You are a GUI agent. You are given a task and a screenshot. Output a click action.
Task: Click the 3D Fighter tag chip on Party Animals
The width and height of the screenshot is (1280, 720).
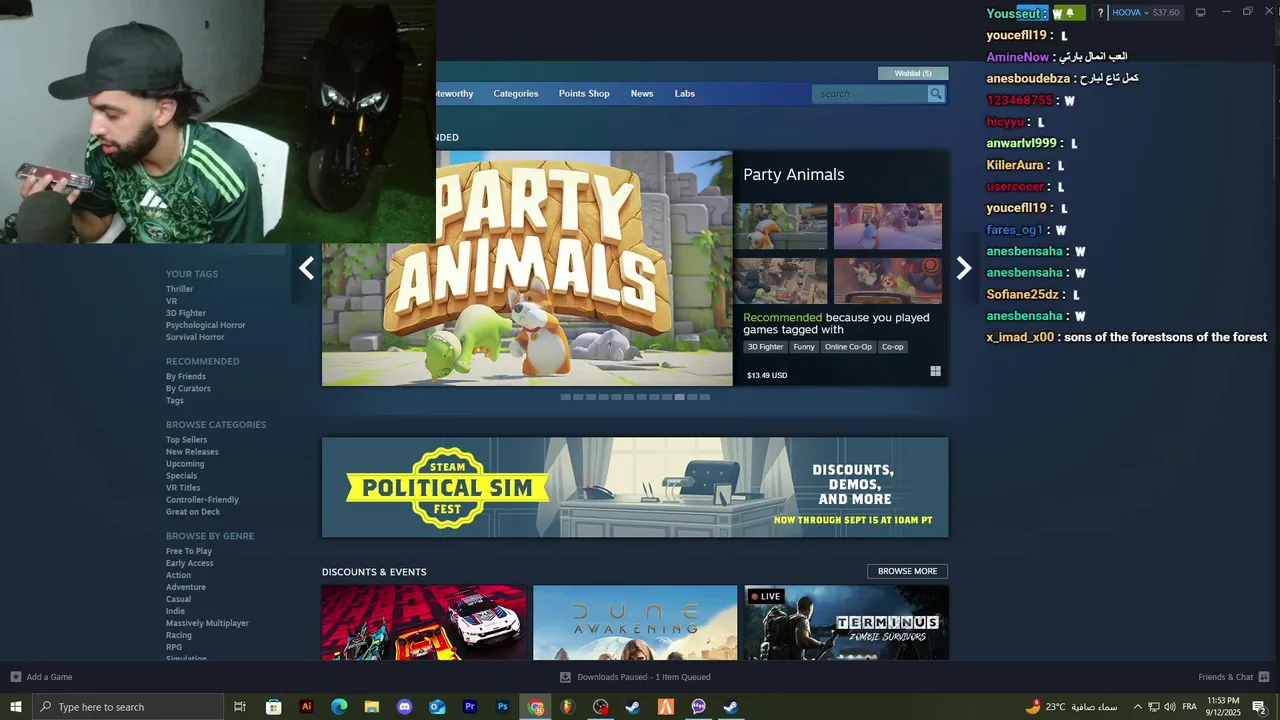[x=765, y=347]
